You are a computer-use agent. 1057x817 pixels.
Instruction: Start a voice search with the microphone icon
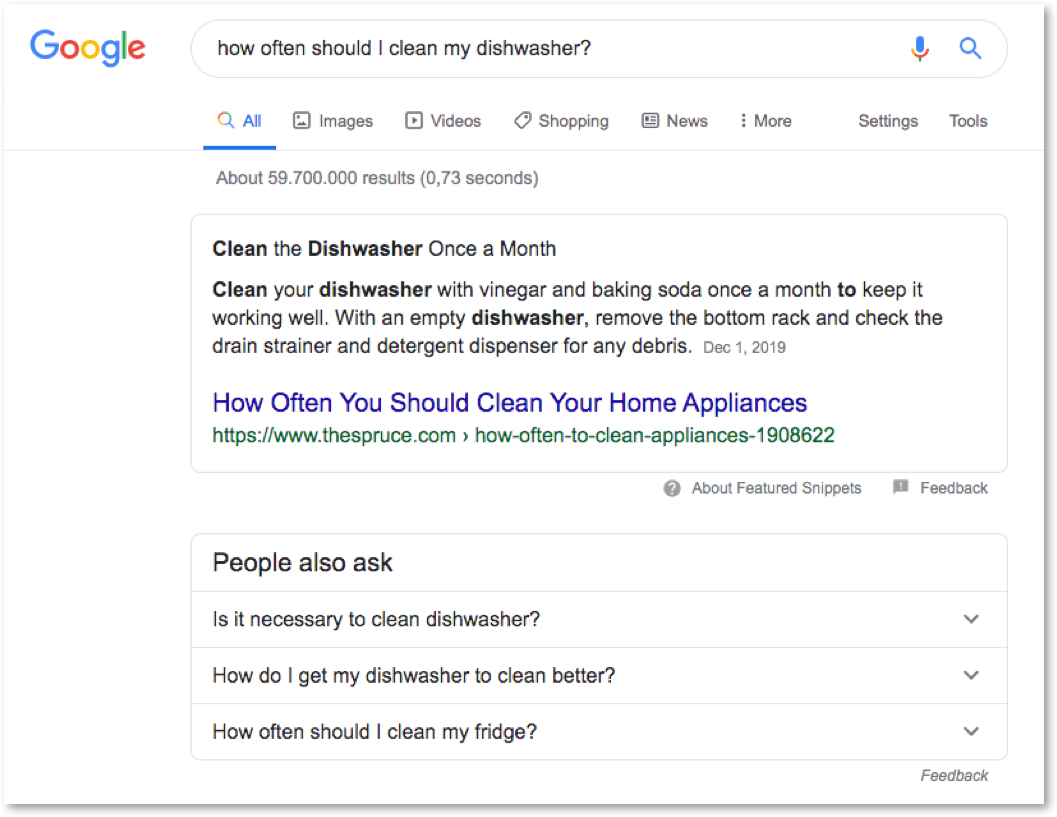point(920,48)
